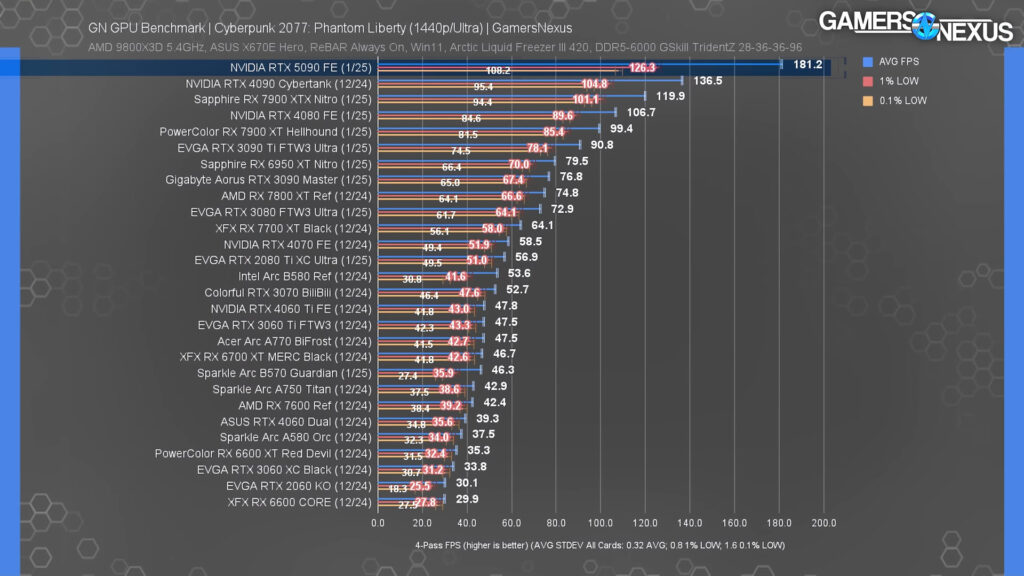Image resolution: width=1024 pixels, height=576 pixels.
Task: Select the 'Acer Arc A770 BiFrost (12/24)' label
Action: tap(295, 342)
